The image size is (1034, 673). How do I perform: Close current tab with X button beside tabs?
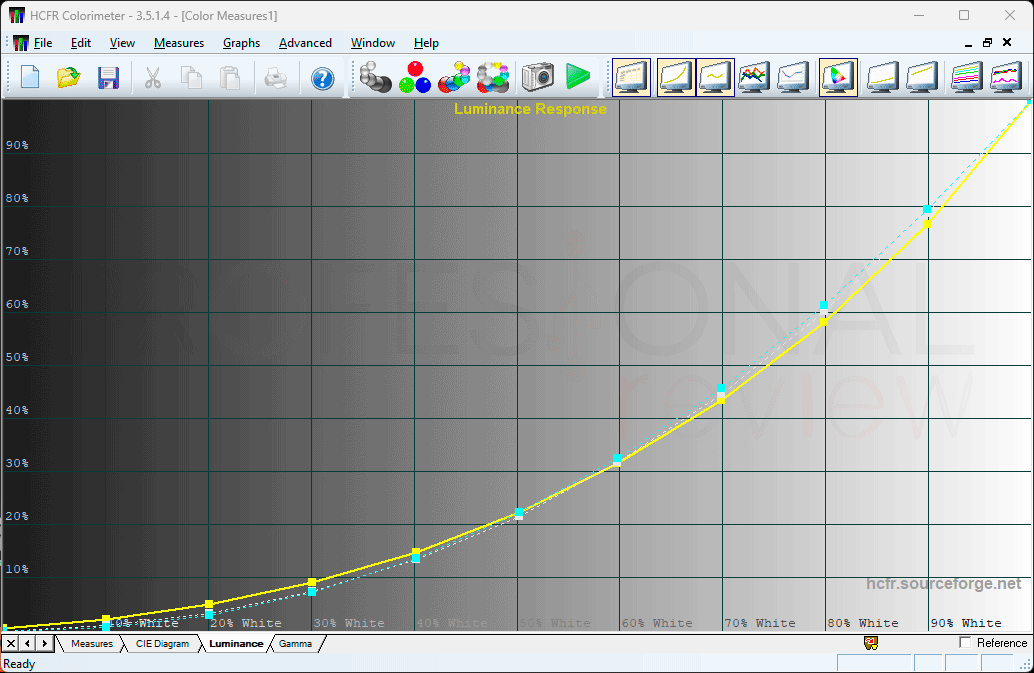click(11, 643)
